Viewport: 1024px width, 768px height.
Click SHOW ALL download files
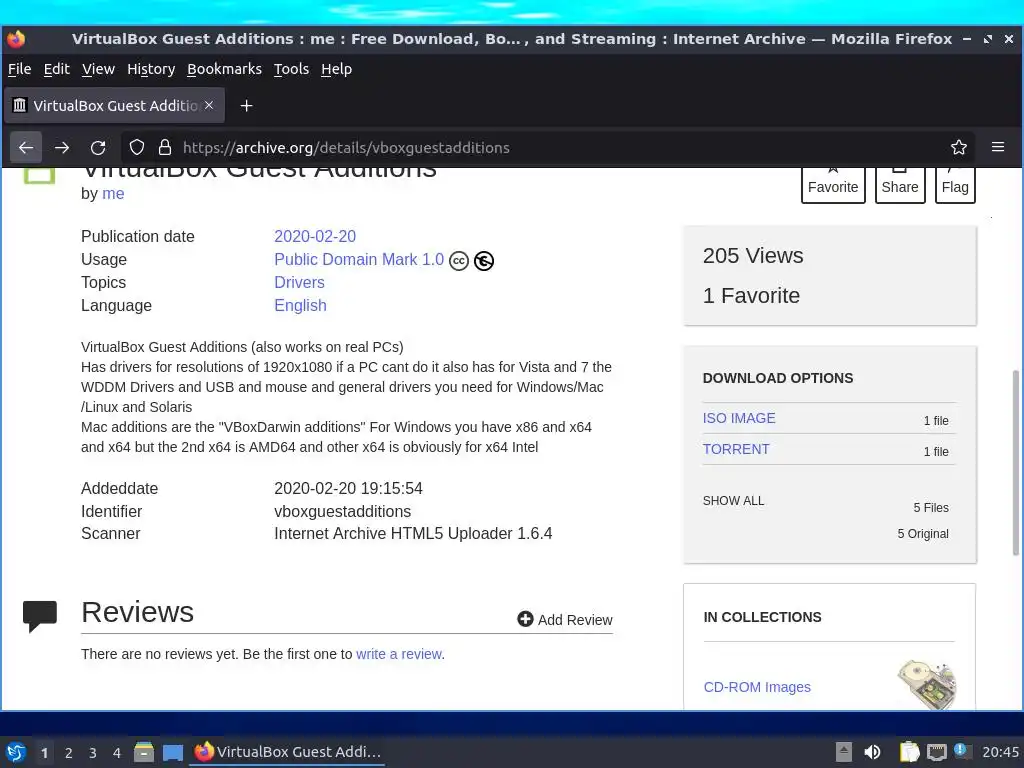[733, 501]
